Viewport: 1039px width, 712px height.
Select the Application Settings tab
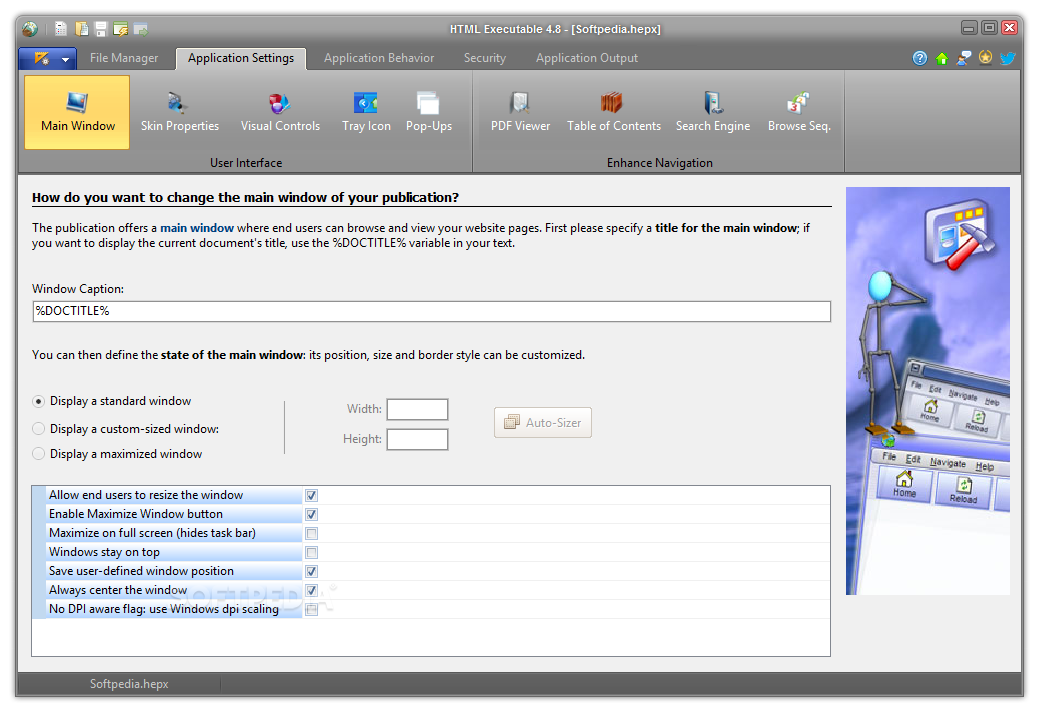coord(241,58)
